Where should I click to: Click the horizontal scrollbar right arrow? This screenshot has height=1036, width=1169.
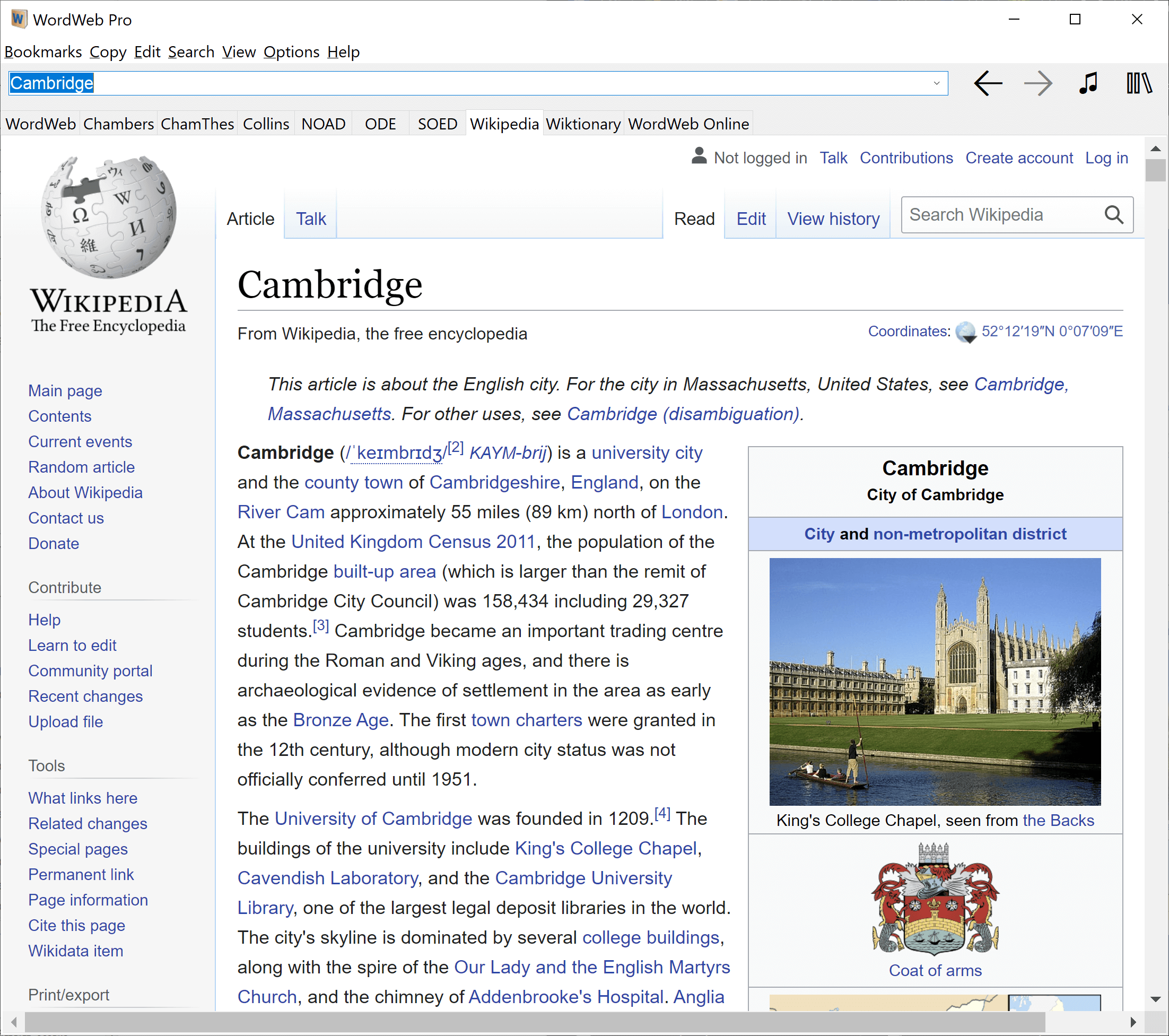(1133, 1022)
